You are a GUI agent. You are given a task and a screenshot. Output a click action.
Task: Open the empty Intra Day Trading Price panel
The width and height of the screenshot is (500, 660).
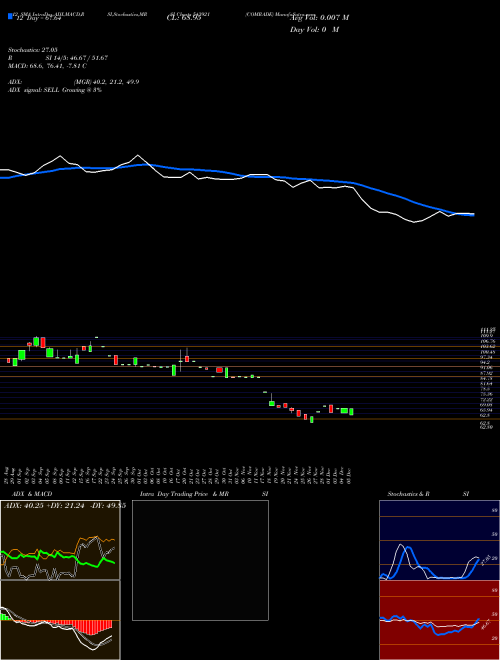pos(200,560)
